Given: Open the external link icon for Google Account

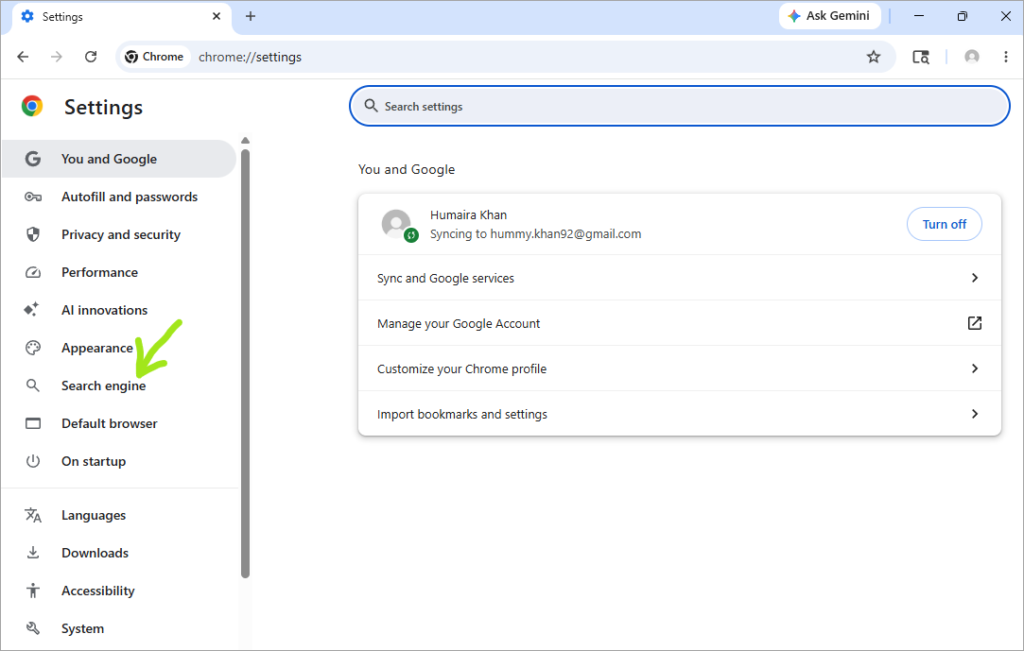Looking at the screenshot, I should [974, 323].
